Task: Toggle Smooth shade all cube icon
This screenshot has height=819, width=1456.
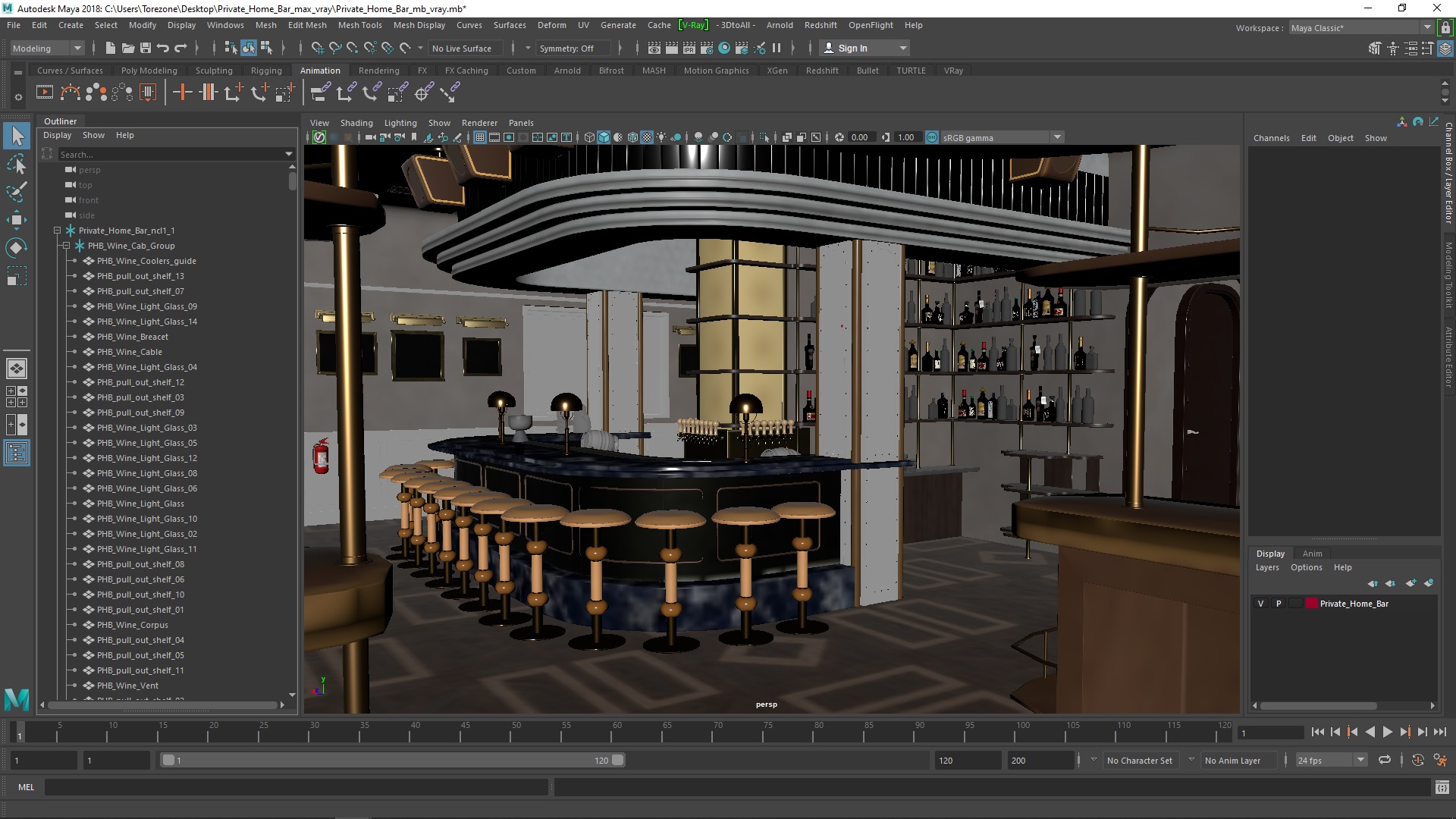Action: tap(604, 137)
